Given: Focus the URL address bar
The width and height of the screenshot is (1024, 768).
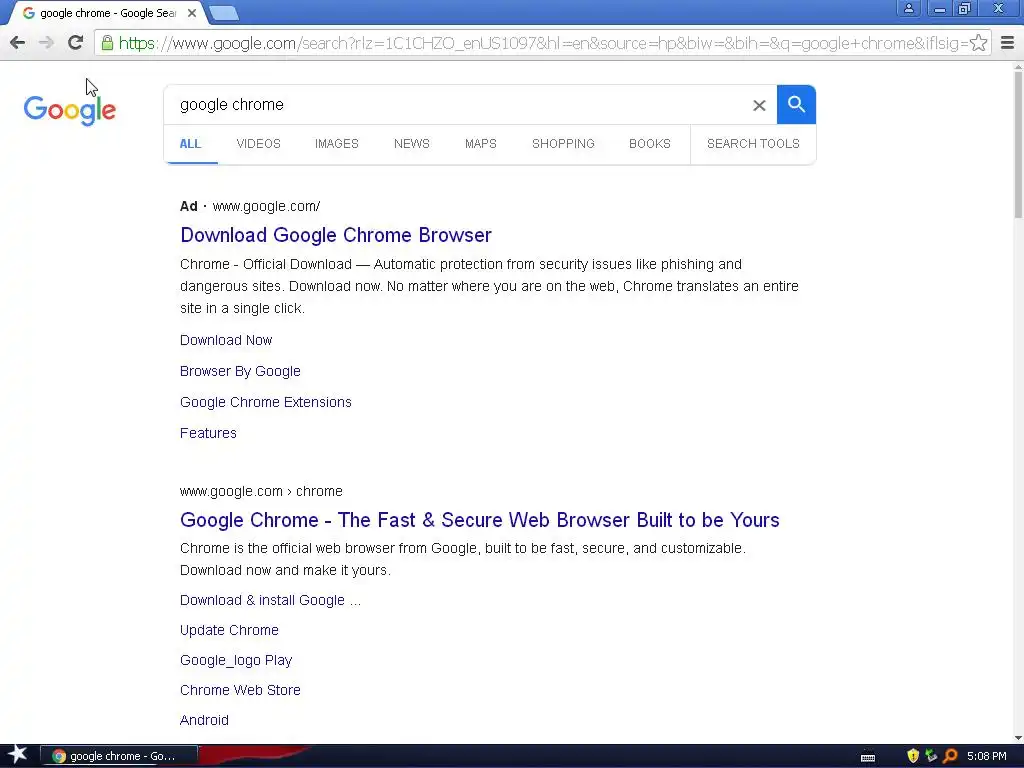Looking at the screenshot, I should tap(542, 43).
